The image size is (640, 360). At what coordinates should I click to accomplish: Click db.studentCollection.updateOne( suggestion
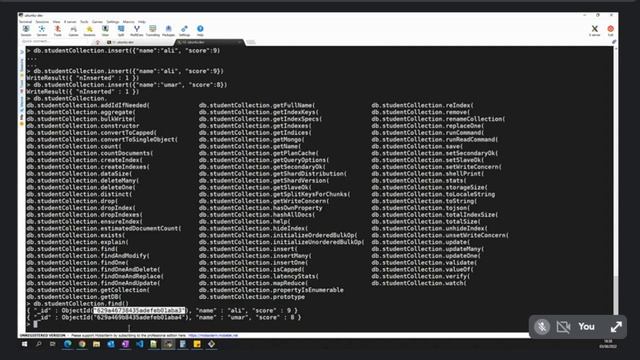coord(426,256)
